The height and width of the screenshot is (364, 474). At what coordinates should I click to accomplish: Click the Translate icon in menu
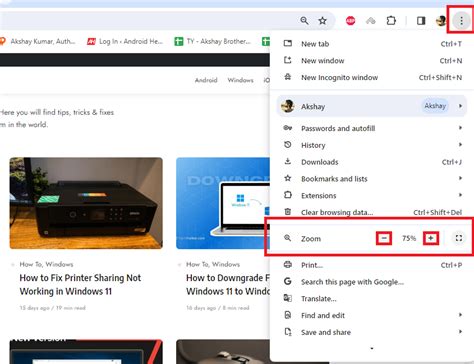tap(288, 298)
